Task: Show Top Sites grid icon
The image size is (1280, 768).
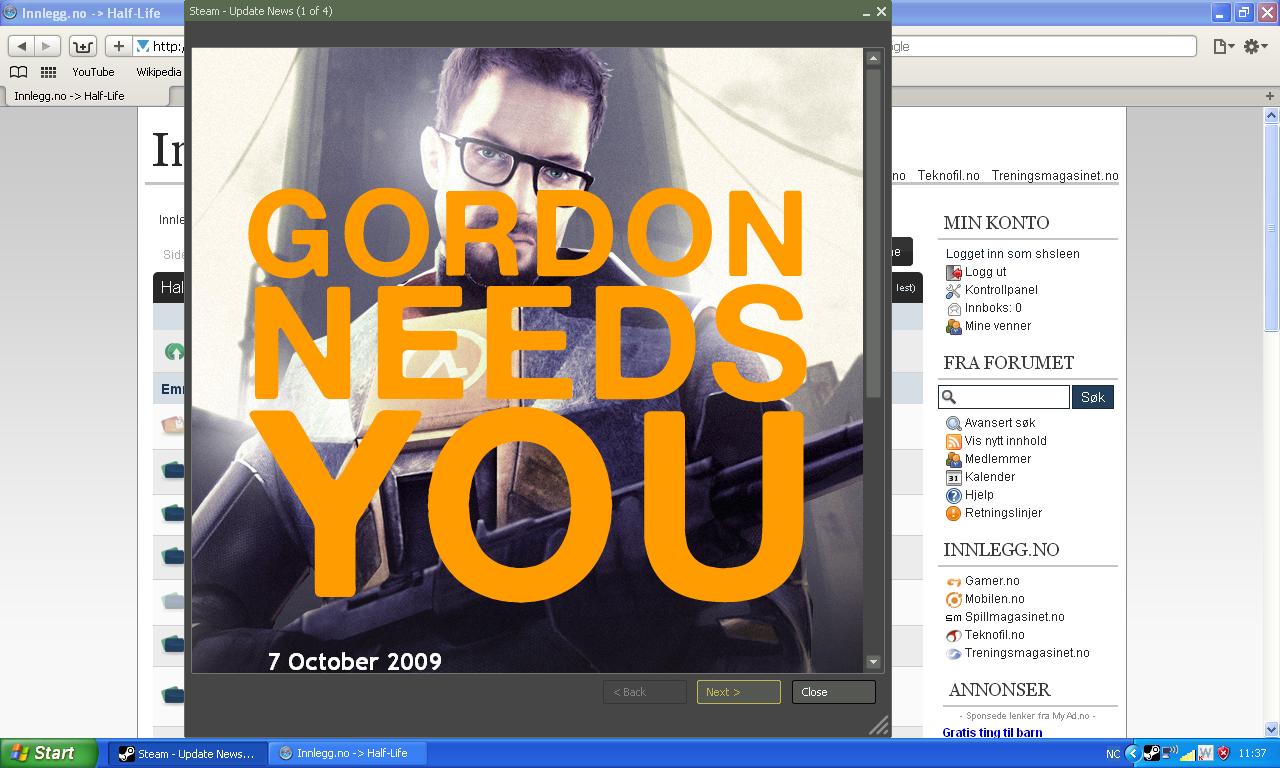Action: 48,72
